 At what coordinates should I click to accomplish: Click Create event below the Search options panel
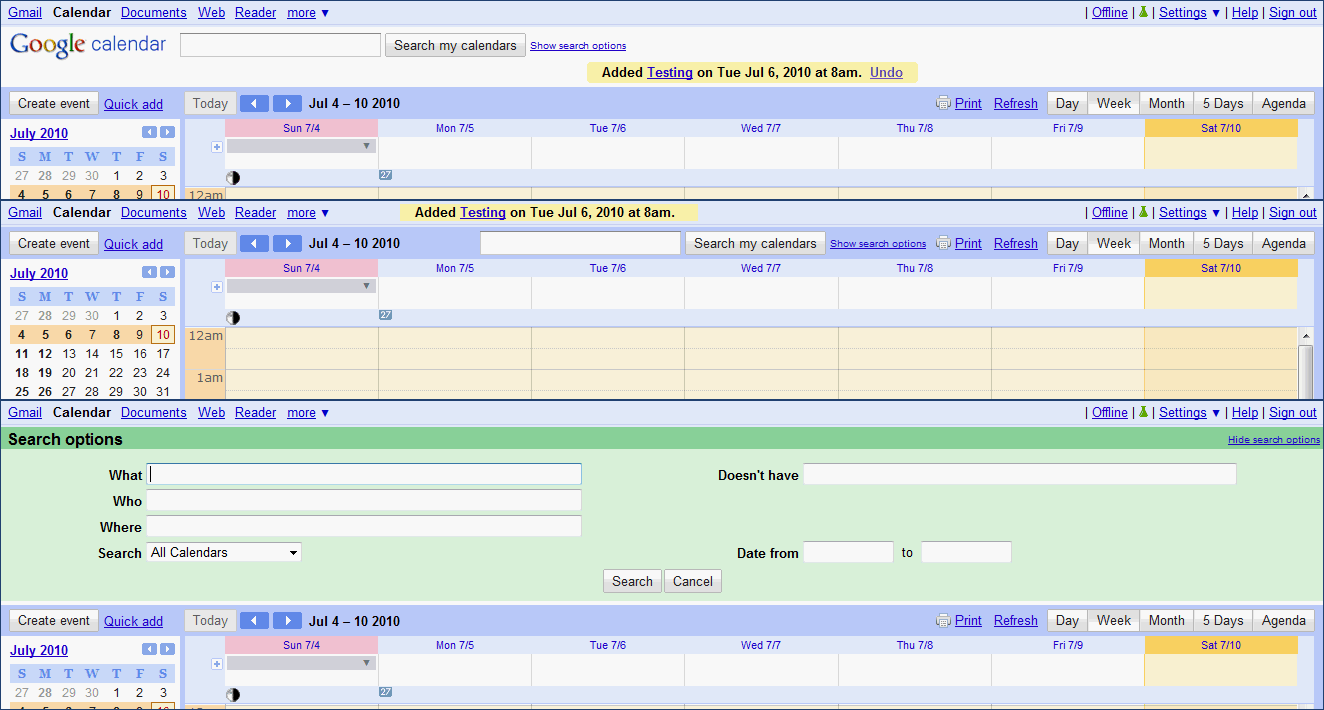54,620
